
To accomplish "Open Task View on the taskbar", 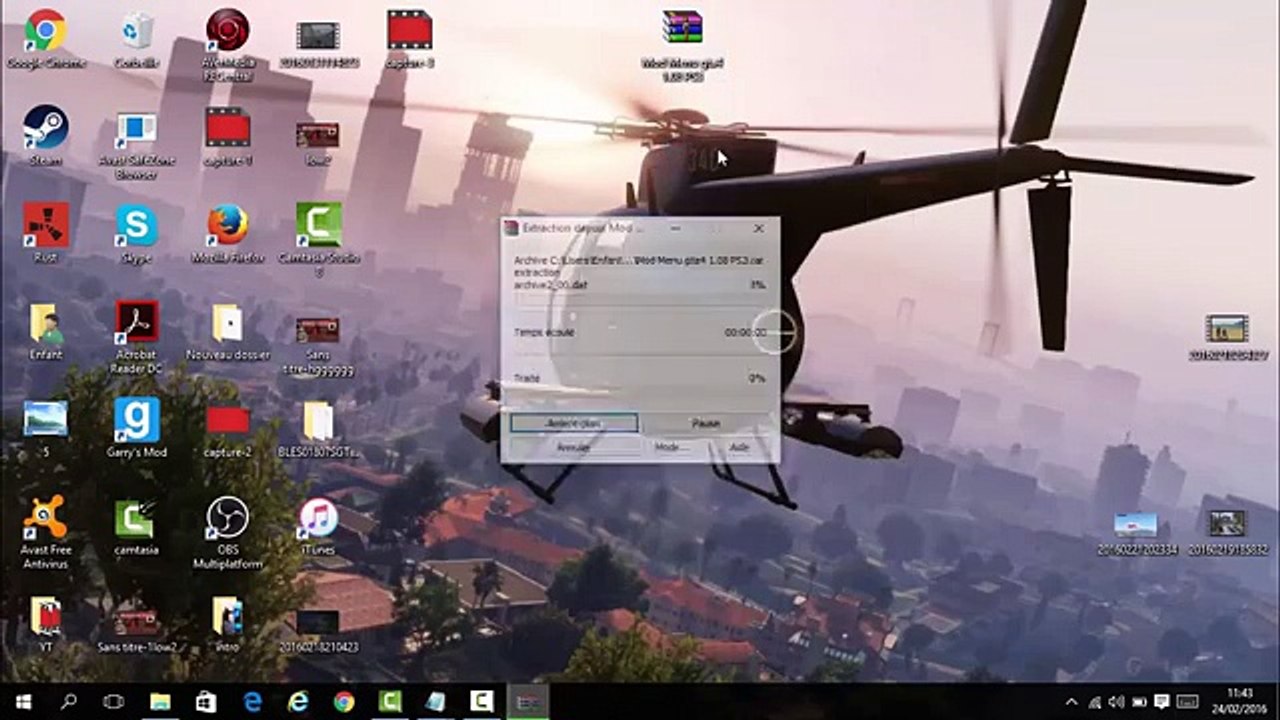I will click(114, 702).
